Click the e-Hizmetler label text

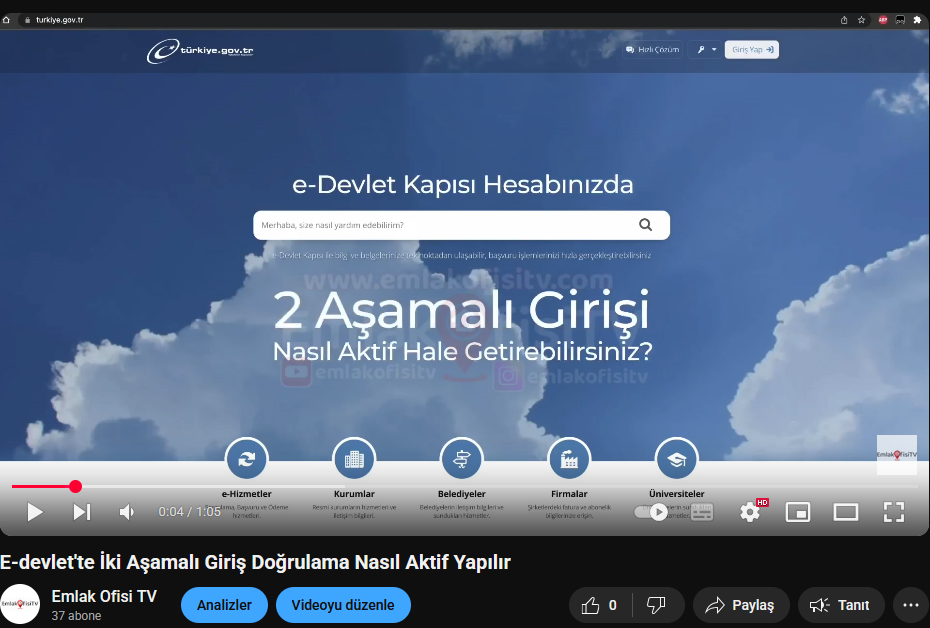[247, 494]
